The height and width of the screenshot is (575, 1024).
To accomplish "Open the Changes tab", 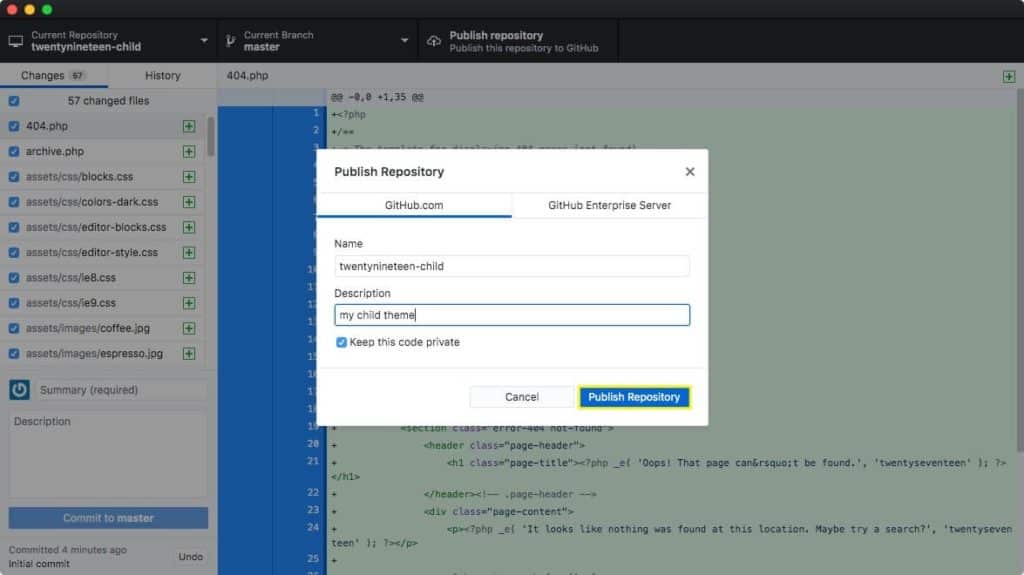I will click(54, 75).
